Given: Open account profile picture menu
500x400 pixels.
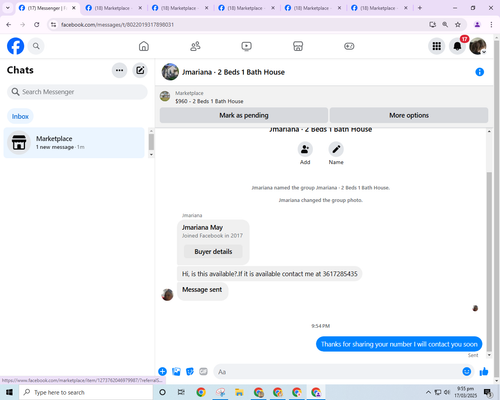Looking at the screenshot, I should point(478,46).
